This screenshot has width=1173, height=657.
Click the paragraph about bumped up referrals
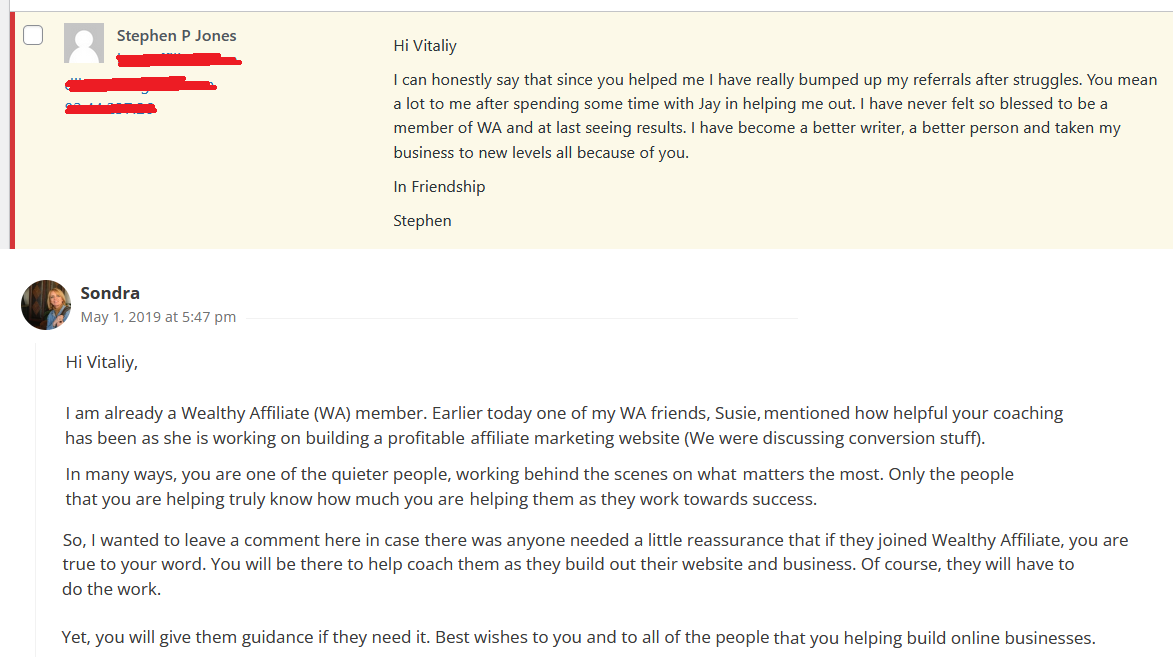775,116
